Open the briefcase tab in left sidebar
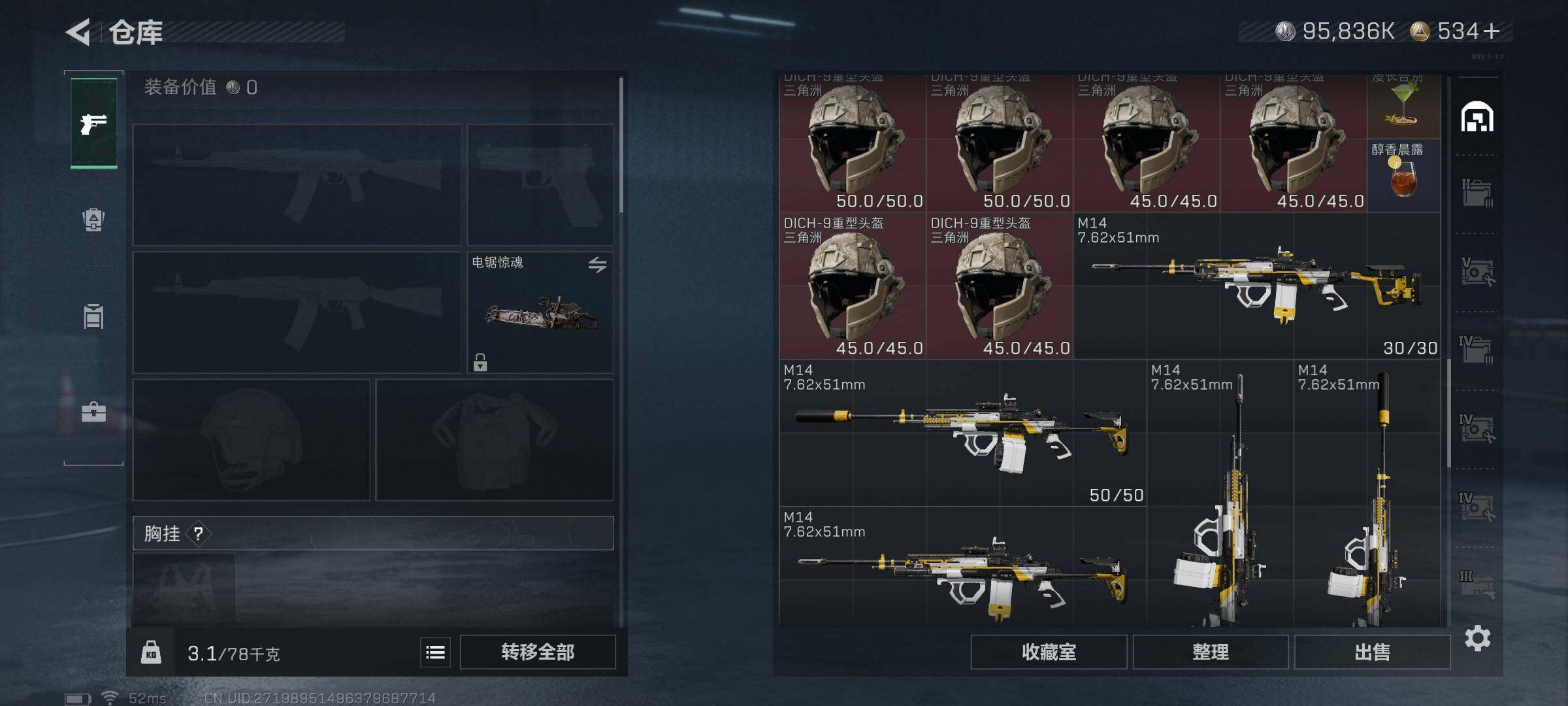 93,412
